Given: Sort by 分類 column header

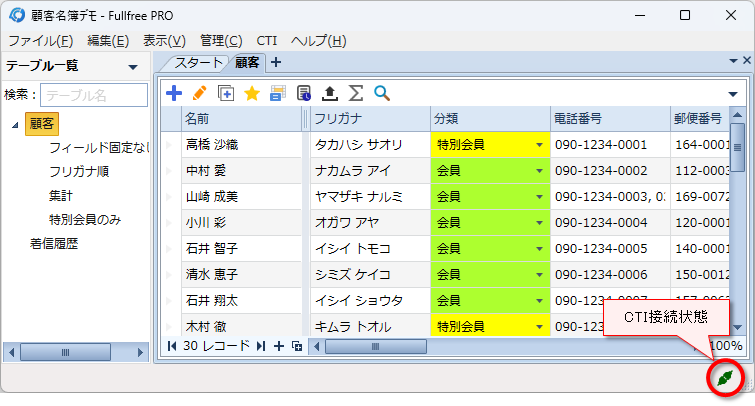Looking at the screenshot, I should point(490,118).
